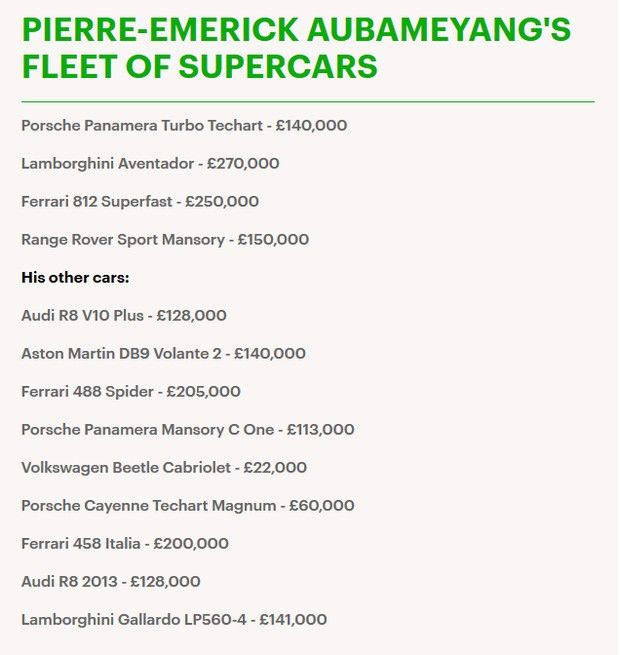Click the "FLEET OF SUPERCARS" heading text

[199, 67]
